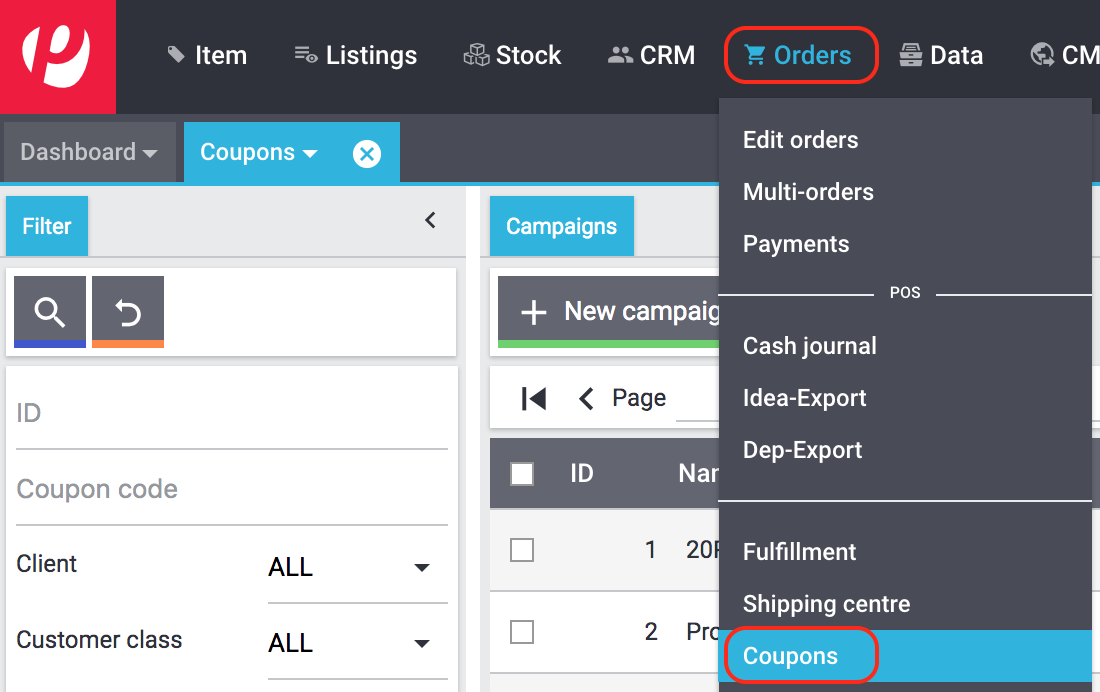Click the search magnifier button
1100x692 pixels.
pos(50,312)
